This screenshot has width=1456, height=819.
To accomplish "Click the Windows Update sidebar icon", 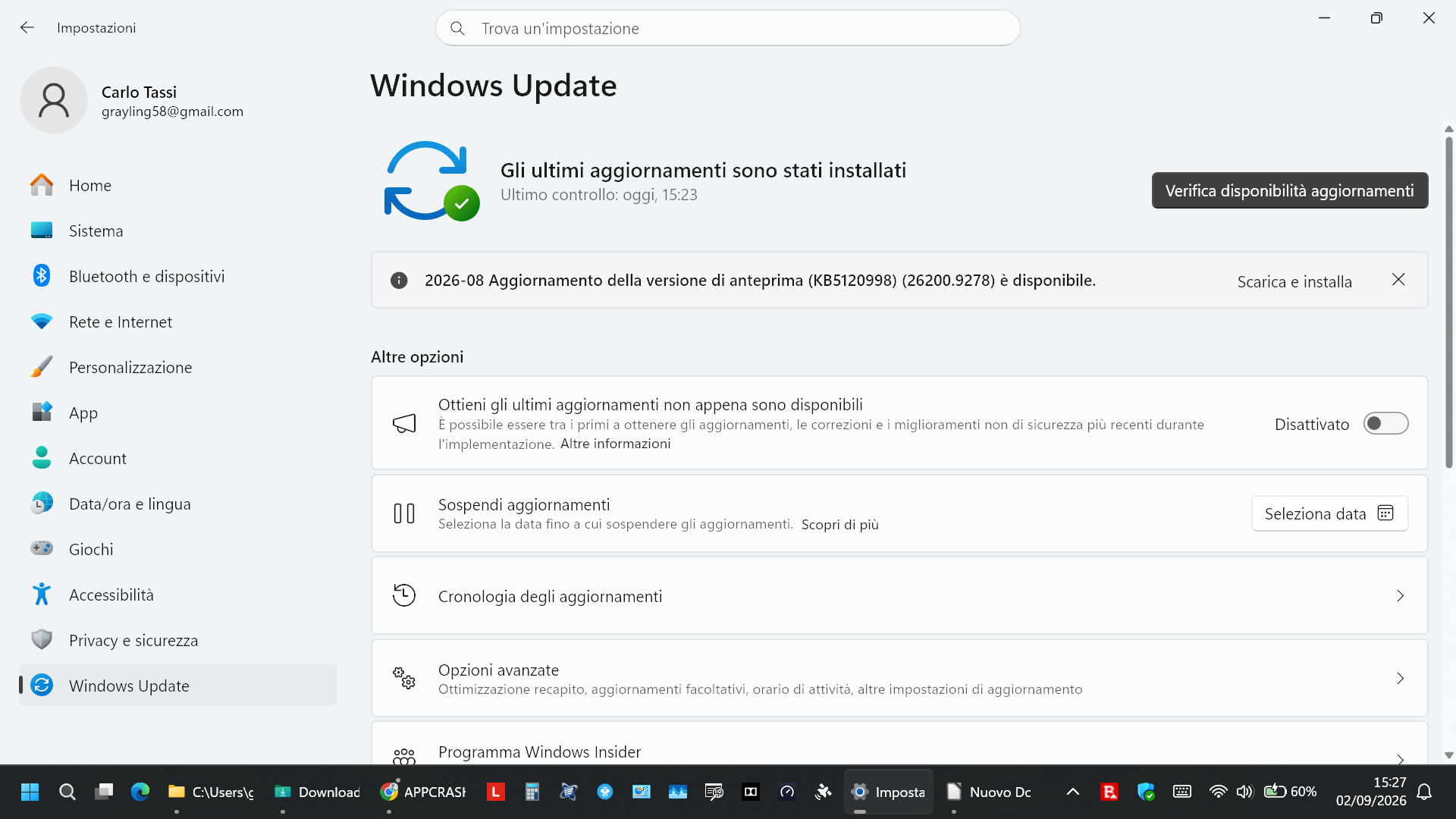I will [x=42, y=686].
